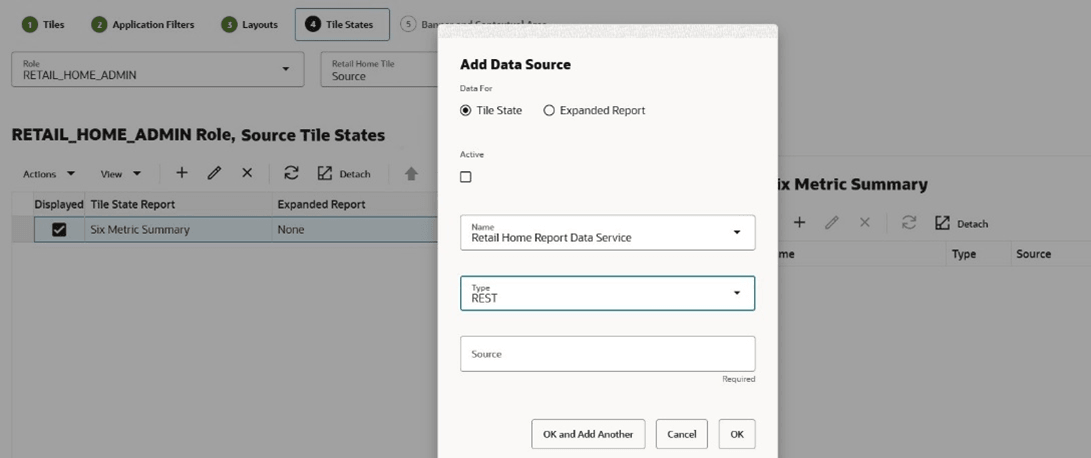Viewport: 1091px width, 458px height.
Task: Refresh the Six Metric Summary data sources
Action: 909,223
